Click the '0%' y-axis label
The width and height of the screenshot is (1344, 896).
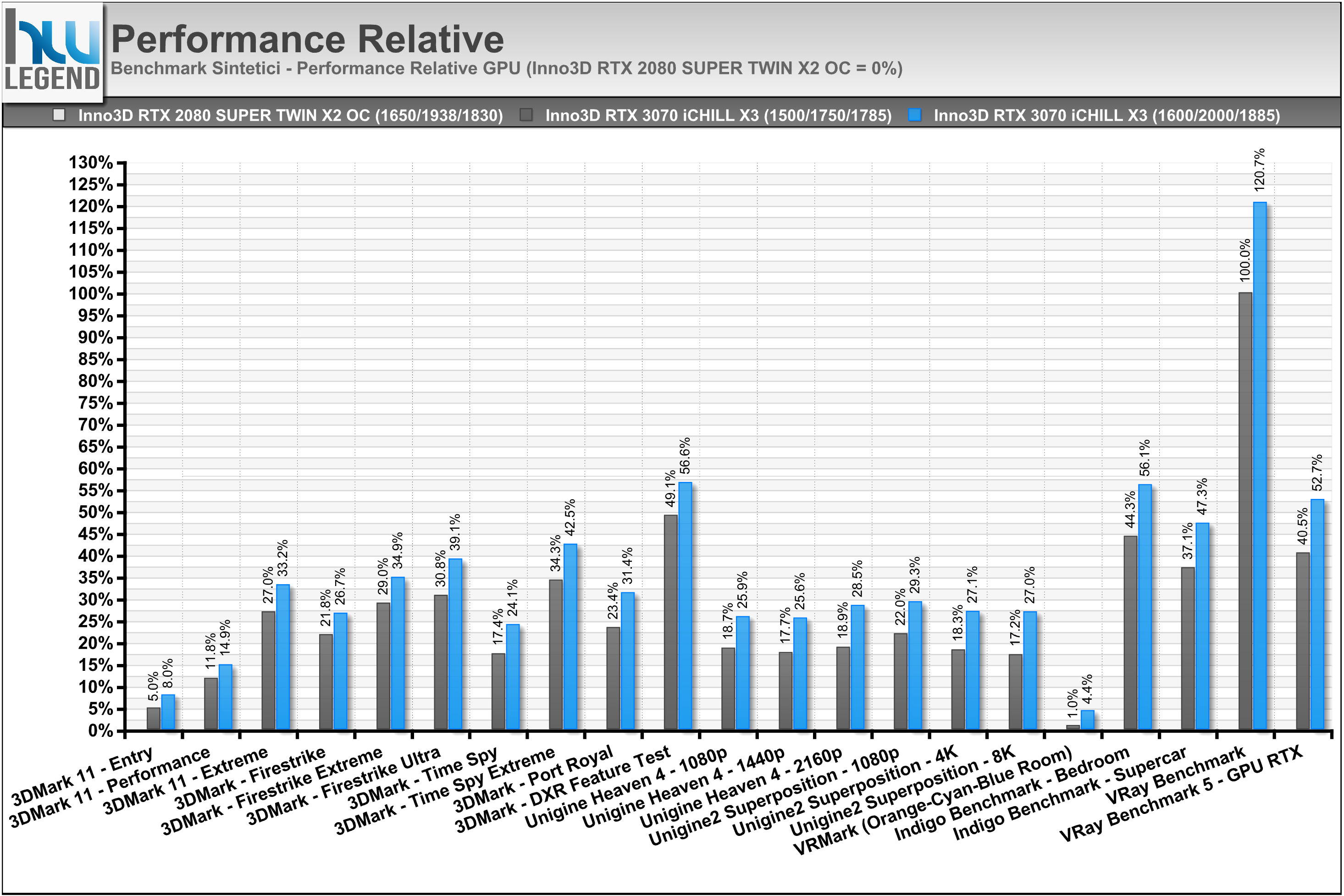[x=100, y=731]
